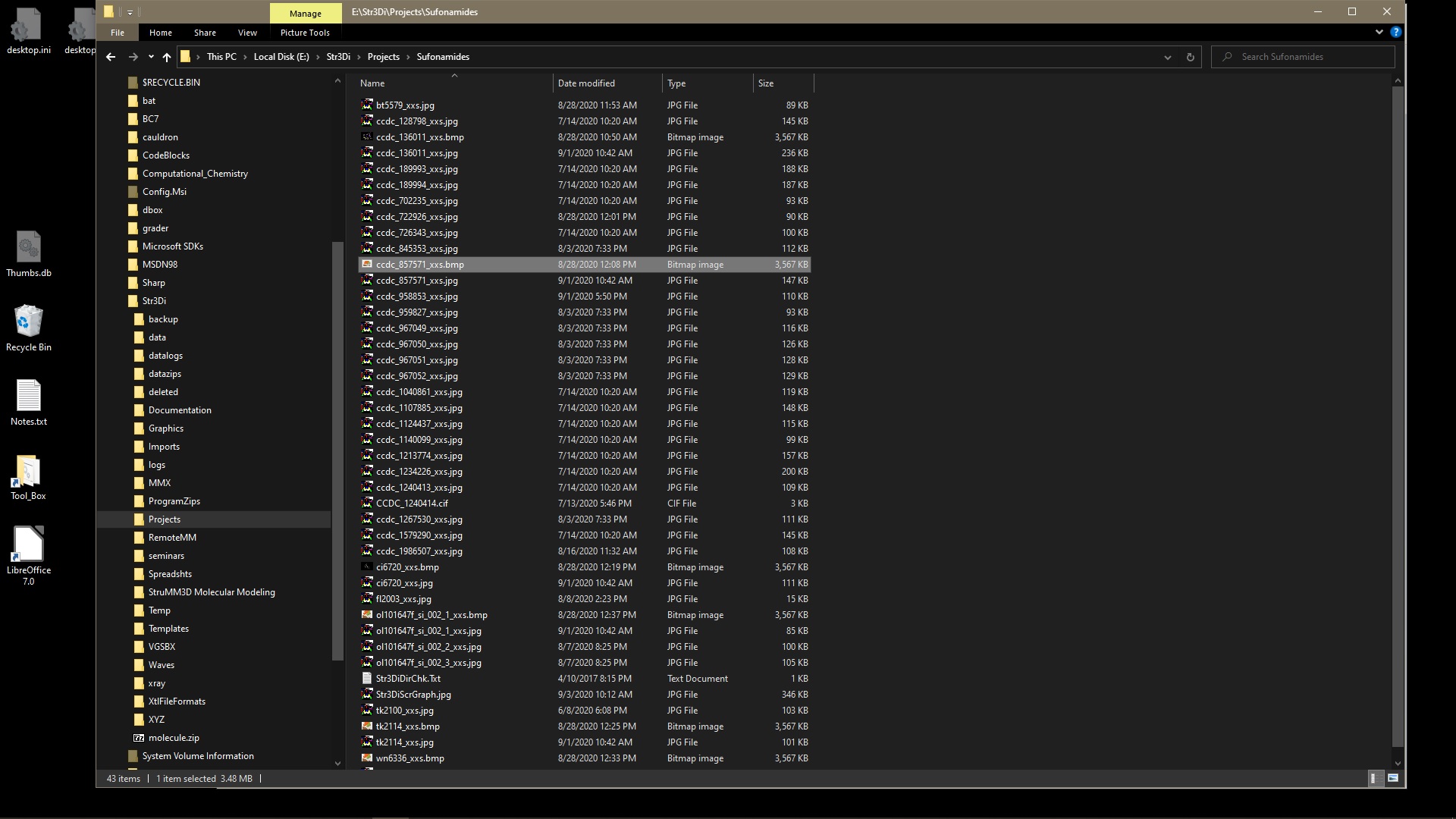
Task: Refresh the Sufonamides folder view
Action: click(x=1190, y=57)
